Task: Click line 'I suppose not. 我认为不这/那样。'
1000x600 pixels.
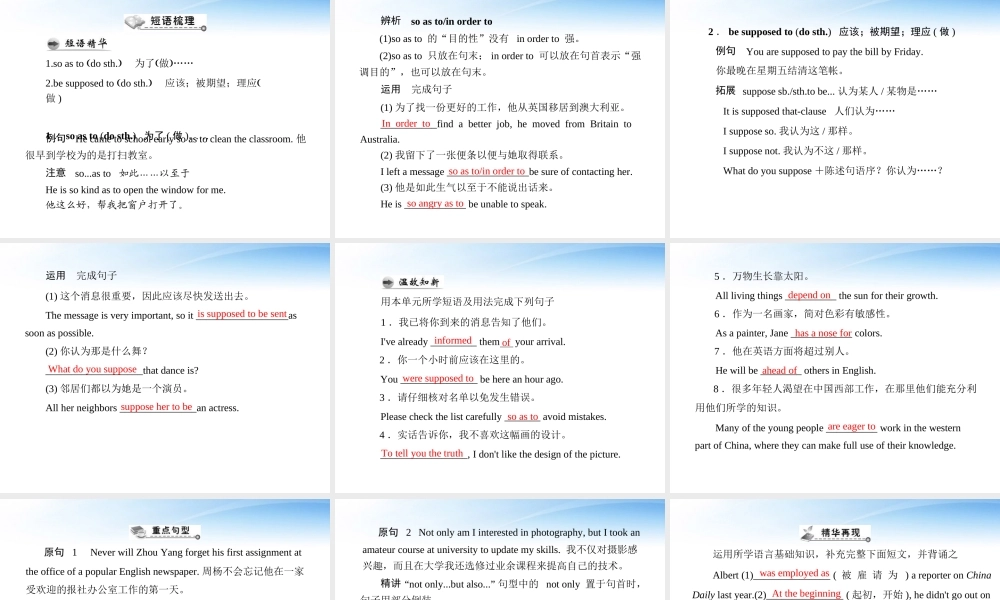Action: 795,150
